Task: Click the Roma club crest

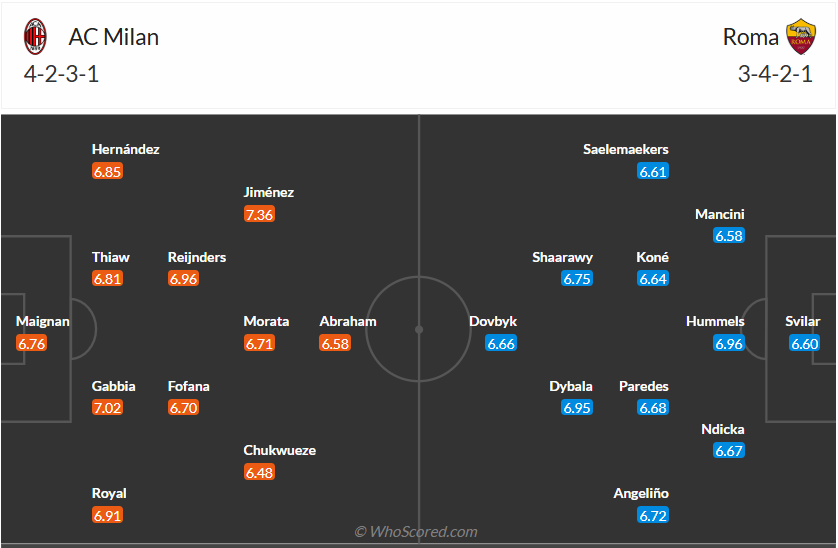Action: click(800, 37)
